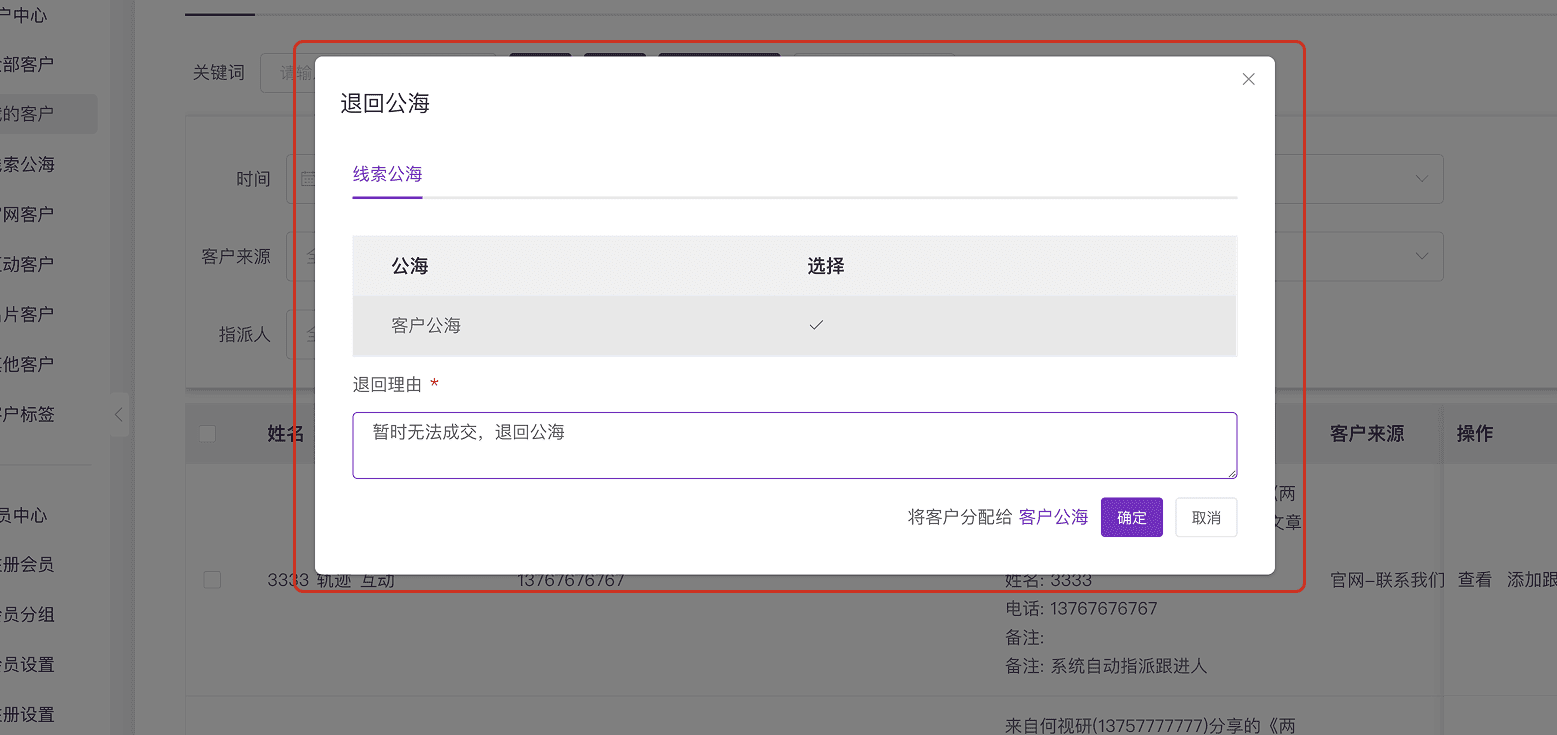
Task: Open 线索公海 in the left sidebar
Action: pyautogui.click(x=27, y=164)
